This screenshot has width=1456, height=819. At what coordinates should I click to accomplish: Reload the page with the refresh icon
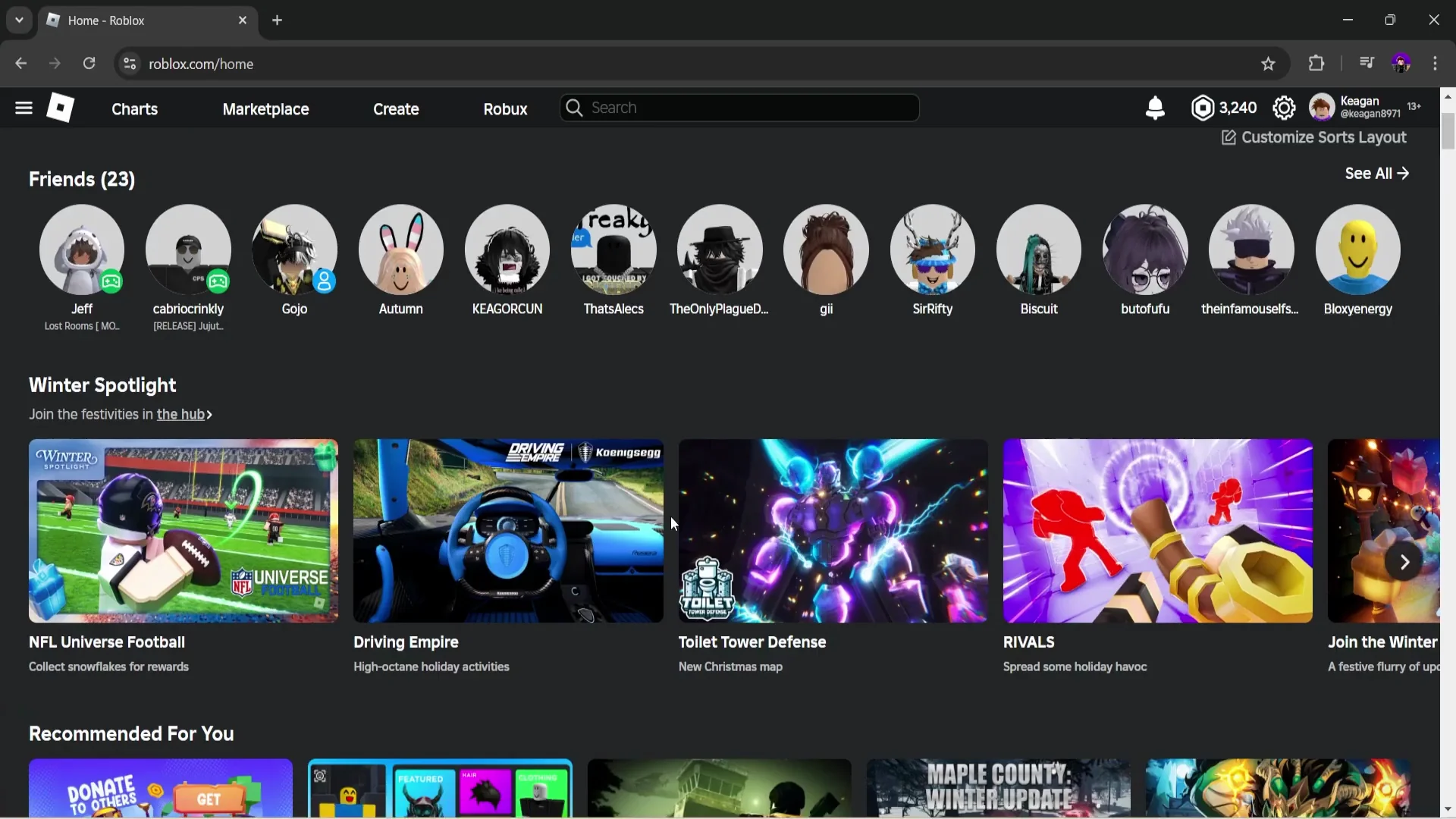(x=89, y=63)
